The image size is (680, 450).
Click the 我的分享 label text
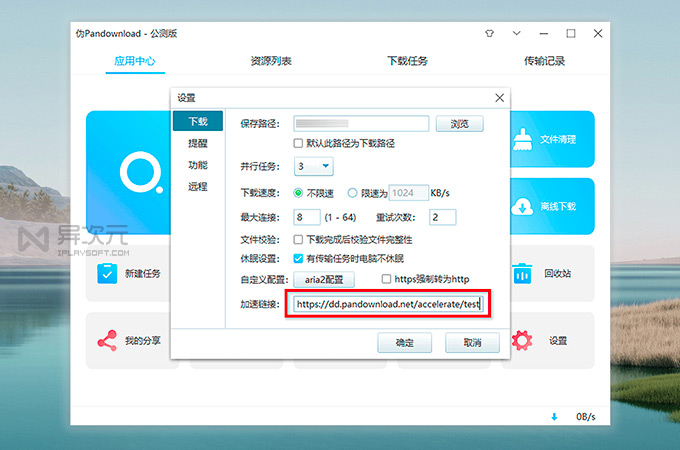(143, 340)
